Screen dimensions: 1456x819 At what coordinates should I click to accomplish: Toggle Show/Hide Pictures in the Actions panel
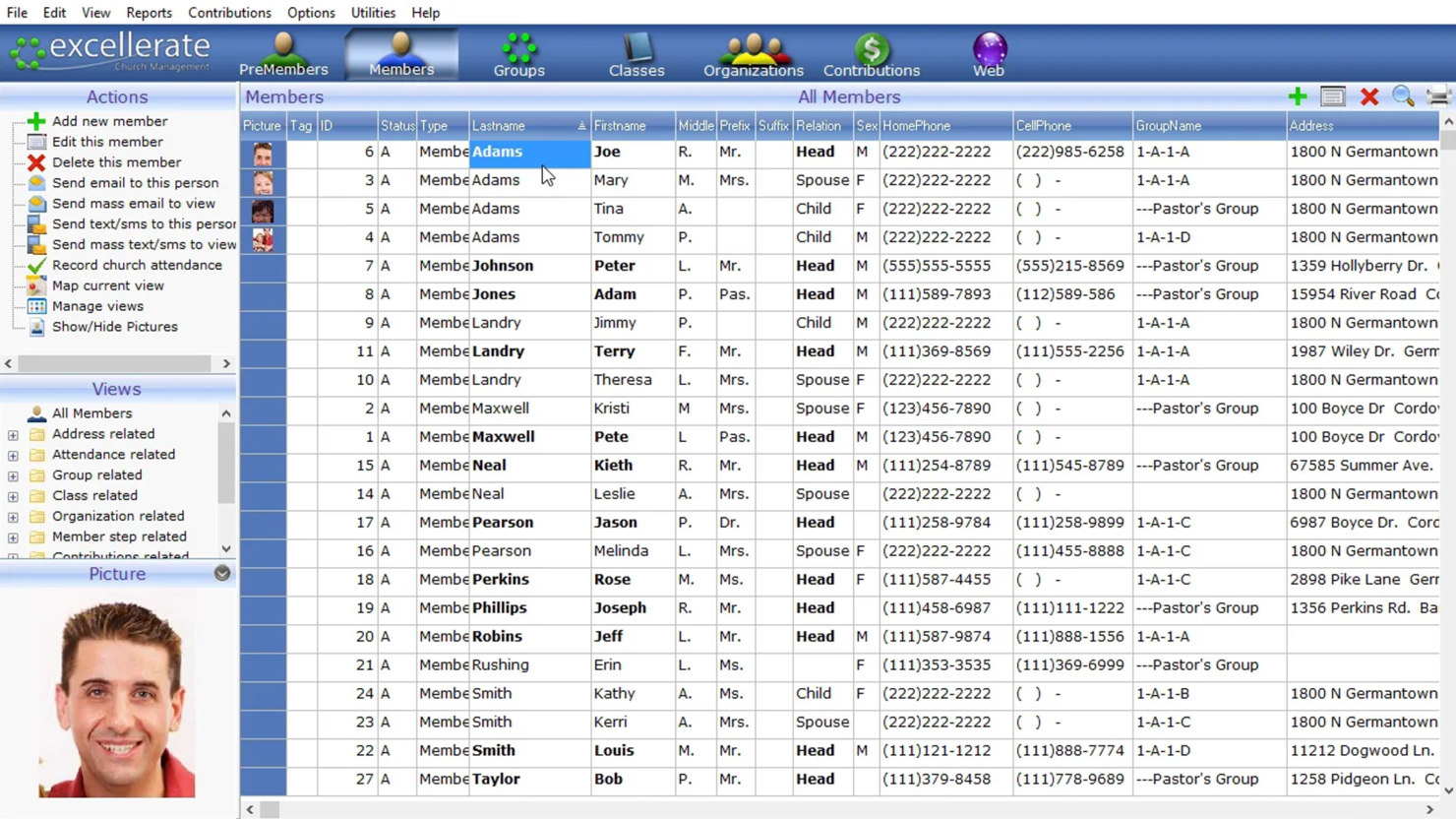coord(116,326)
